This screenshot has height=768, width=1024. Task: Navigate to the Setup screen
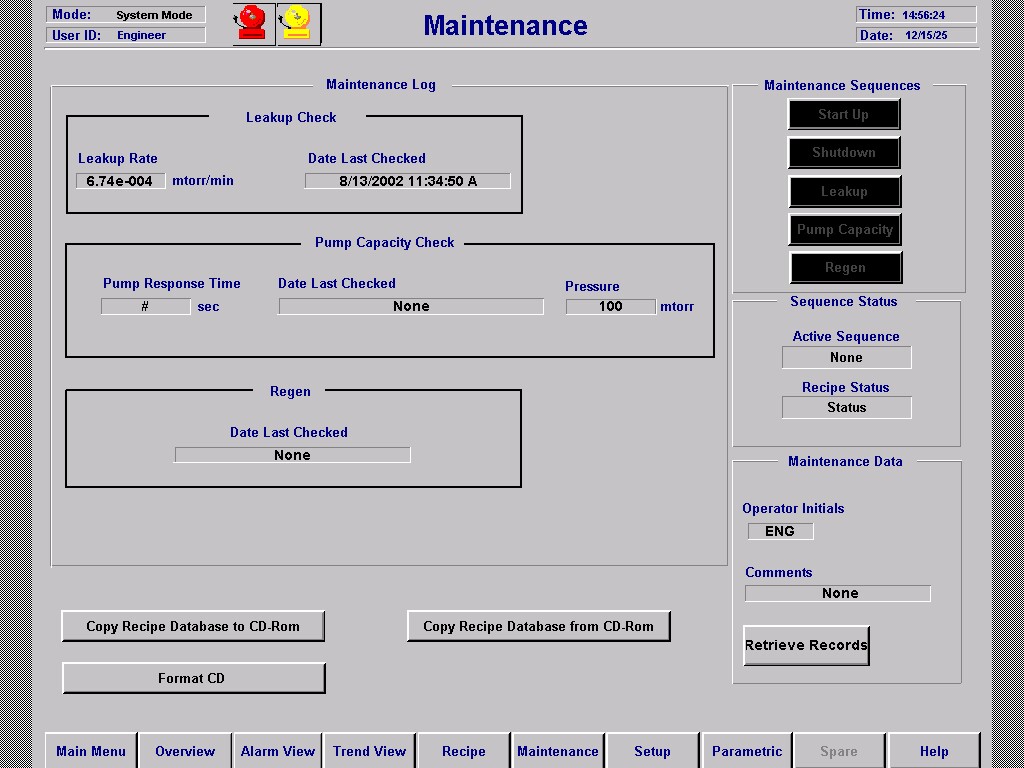(x=652, y=751)
